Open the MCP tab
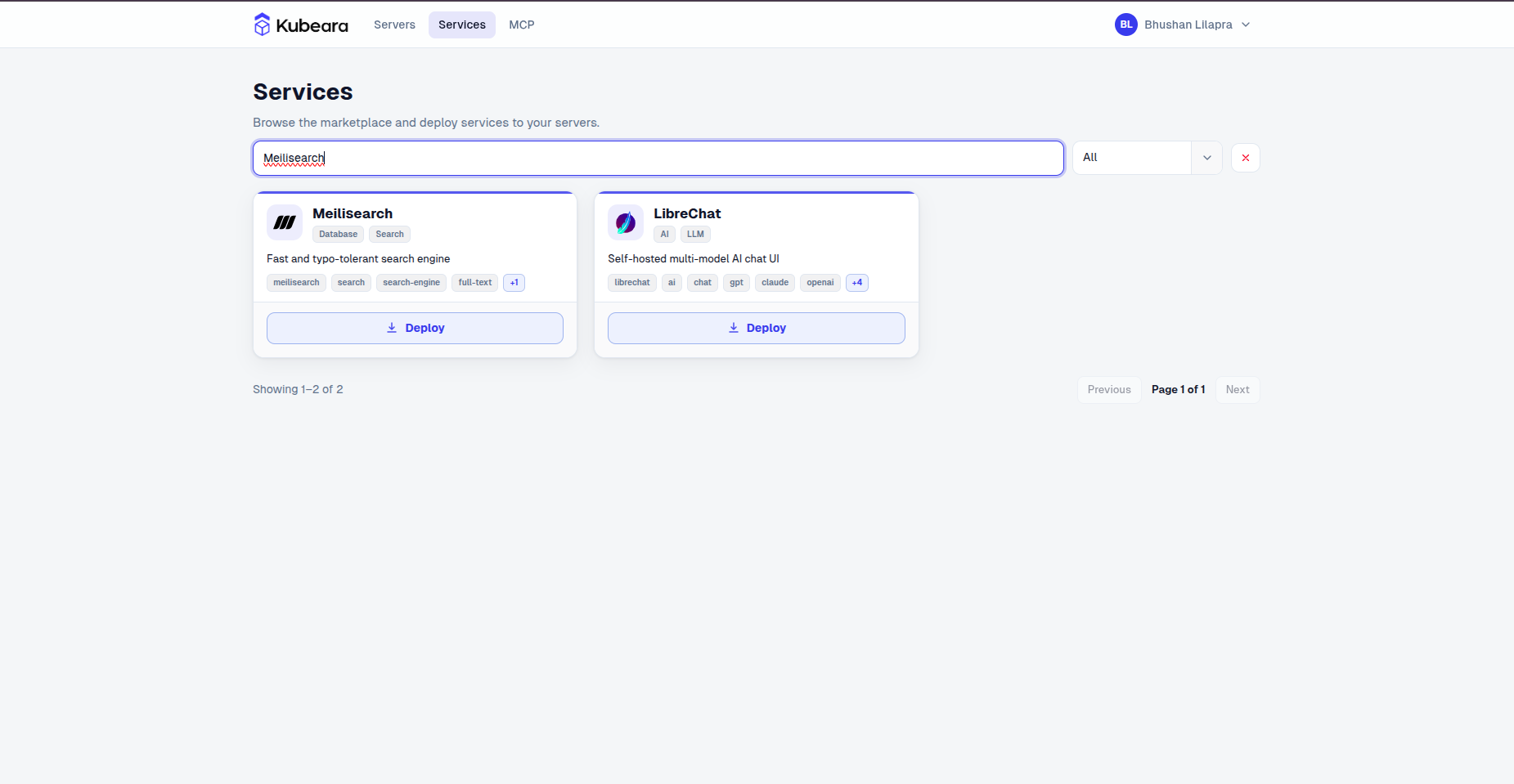Screen dimensions: 1514x784 click(x=522, y=25)
